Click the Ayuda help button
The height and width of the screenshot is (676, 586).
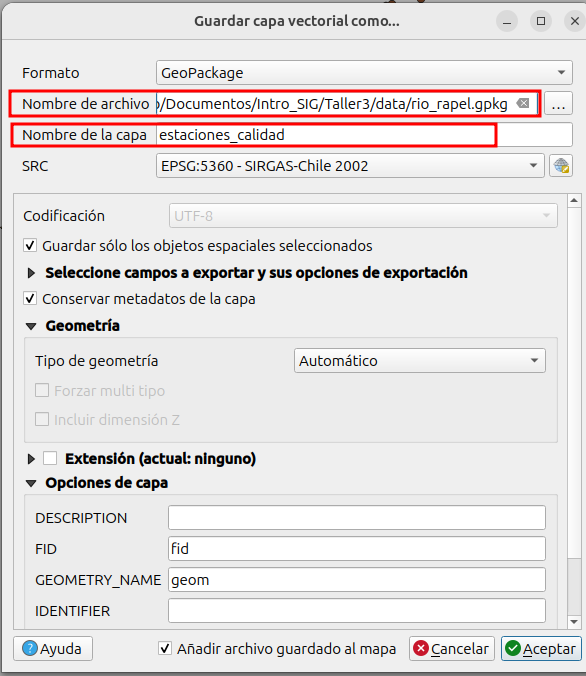click(x=53, y=648)
